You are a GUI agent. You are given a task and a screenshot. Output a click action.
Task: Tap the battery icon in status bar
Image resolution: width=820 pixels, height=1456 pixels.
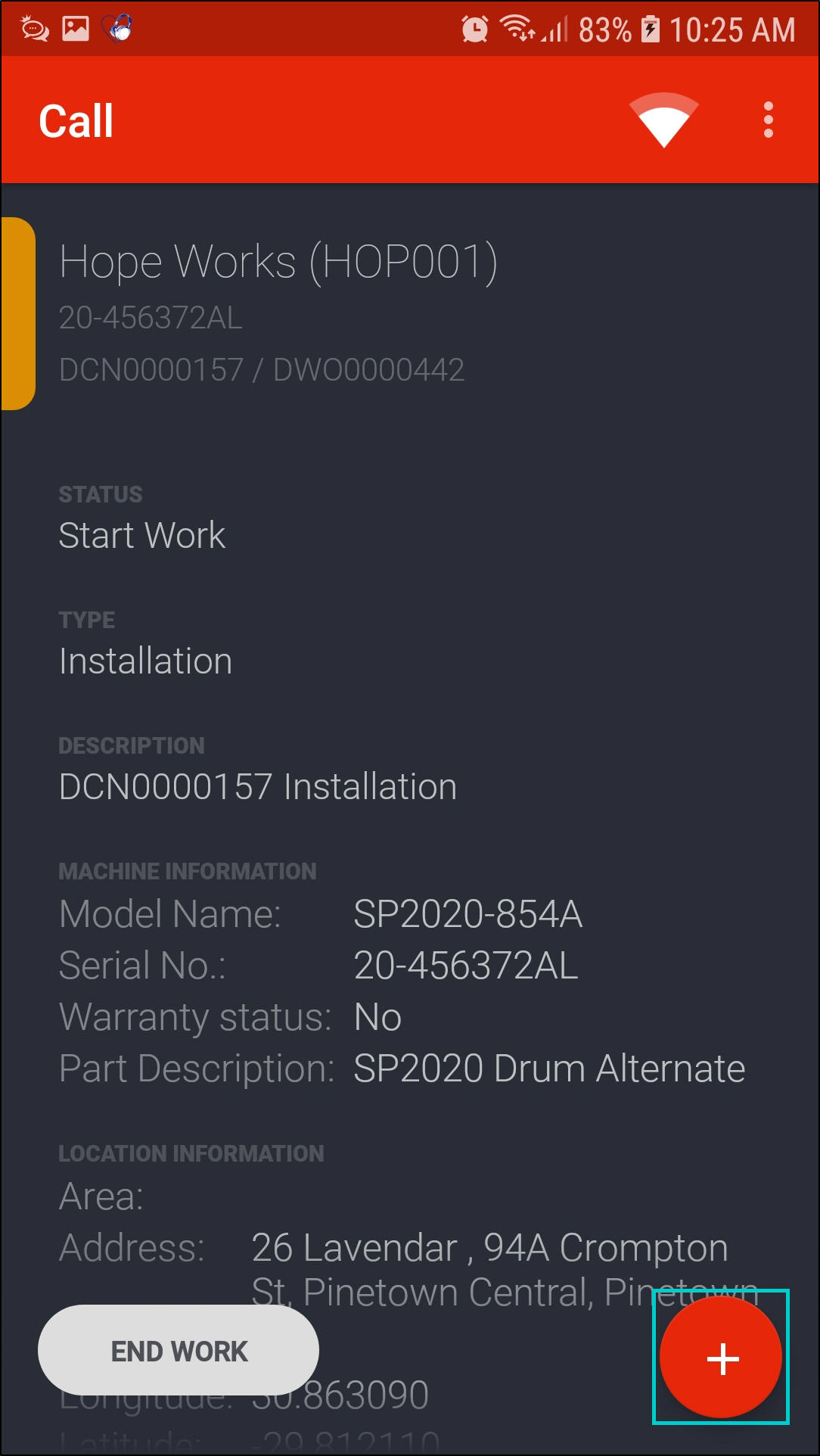(650, 30)
